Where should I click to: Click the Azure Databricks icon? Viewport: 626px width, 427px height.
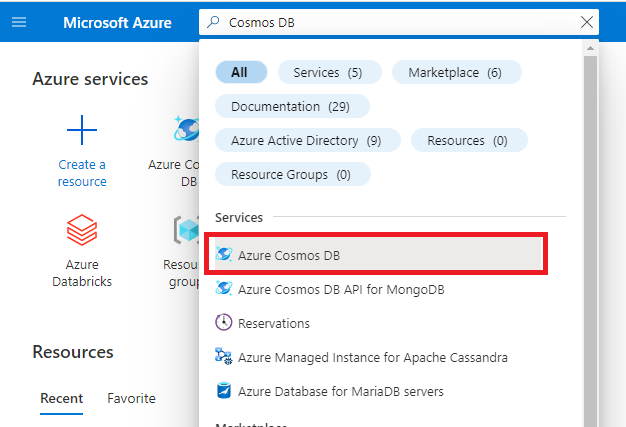tap(82, 230)
